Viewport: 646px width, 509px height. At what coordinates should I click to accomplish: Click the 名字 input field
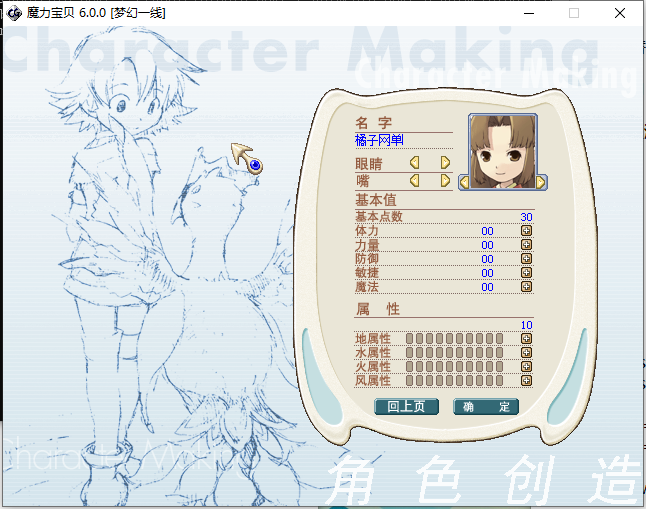tap(403, 140)
